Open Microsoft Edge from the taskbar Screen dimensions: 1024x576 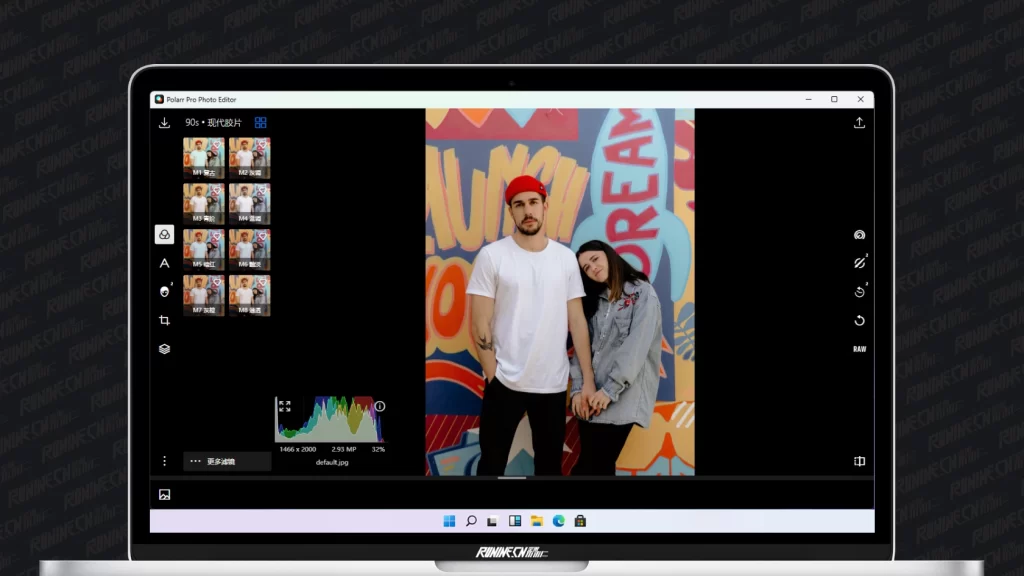(558, 521)
